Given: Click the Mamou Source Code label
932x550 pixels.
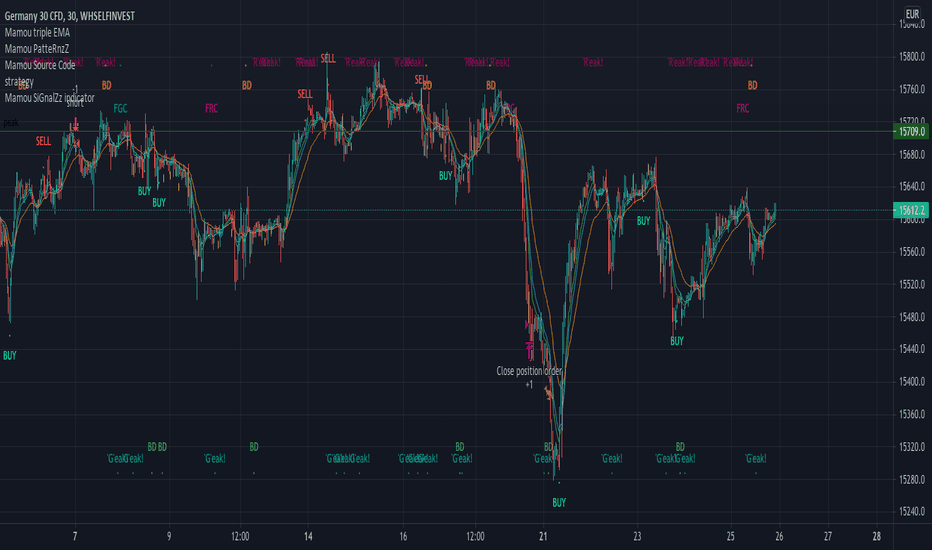Looking at the screenshot, I should [x=40, y=65].
